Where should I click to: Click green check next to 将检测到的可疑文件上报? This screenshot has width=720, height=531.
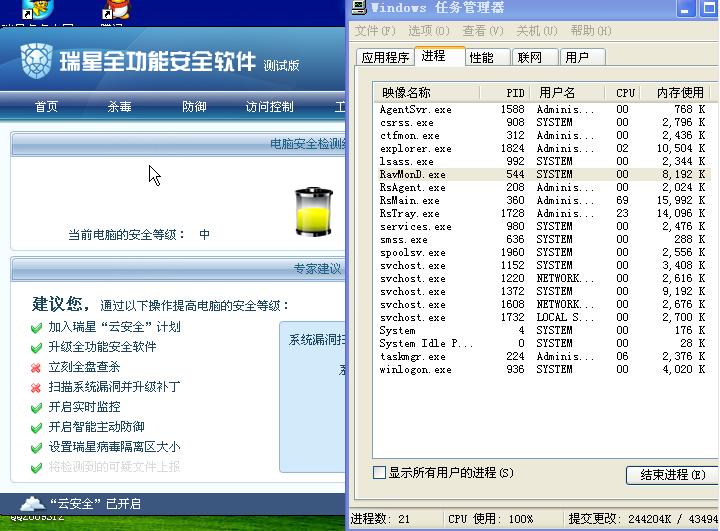36,468
